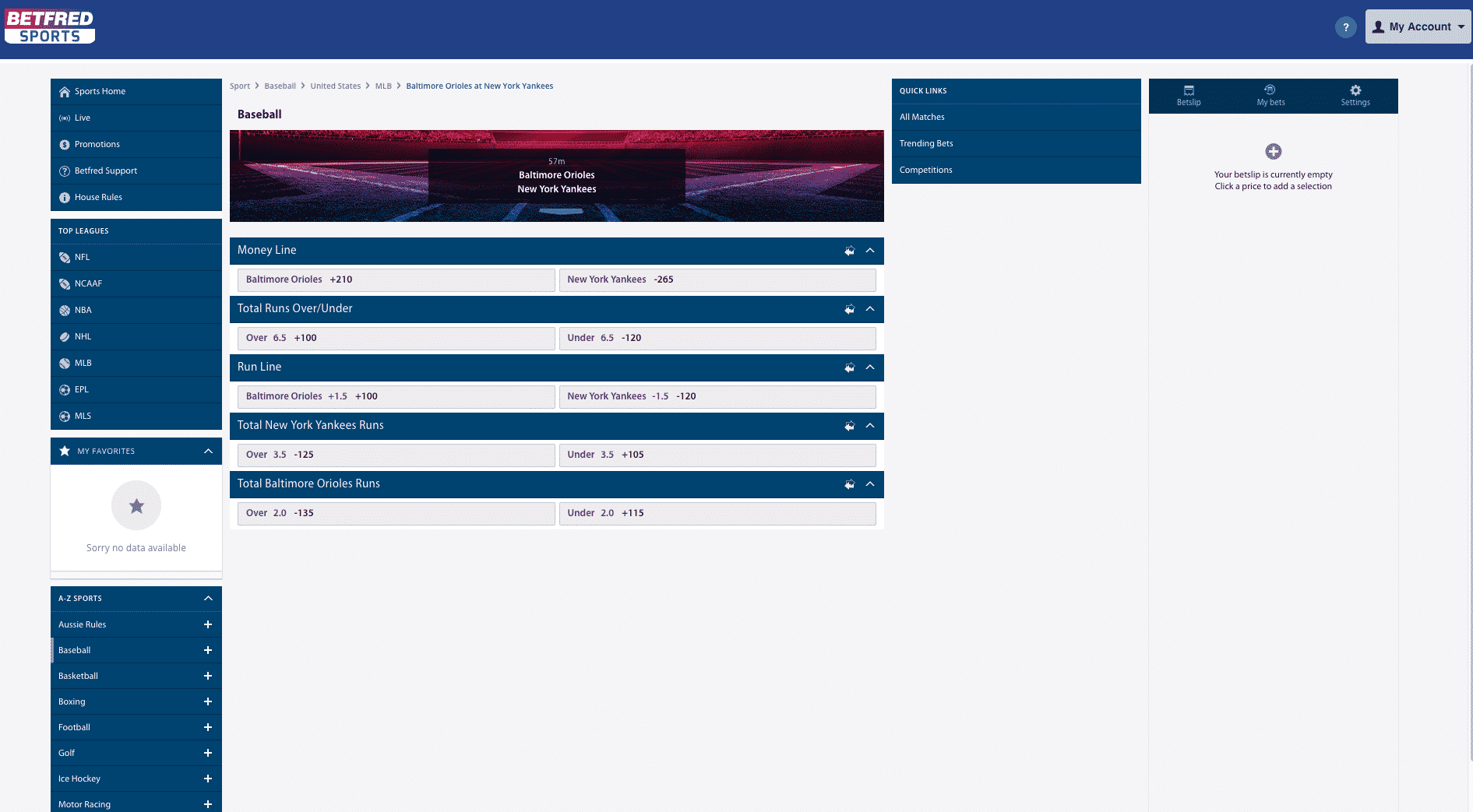
Task: Expand Golf in A-Z Sports
Action: tap(208, 753)
